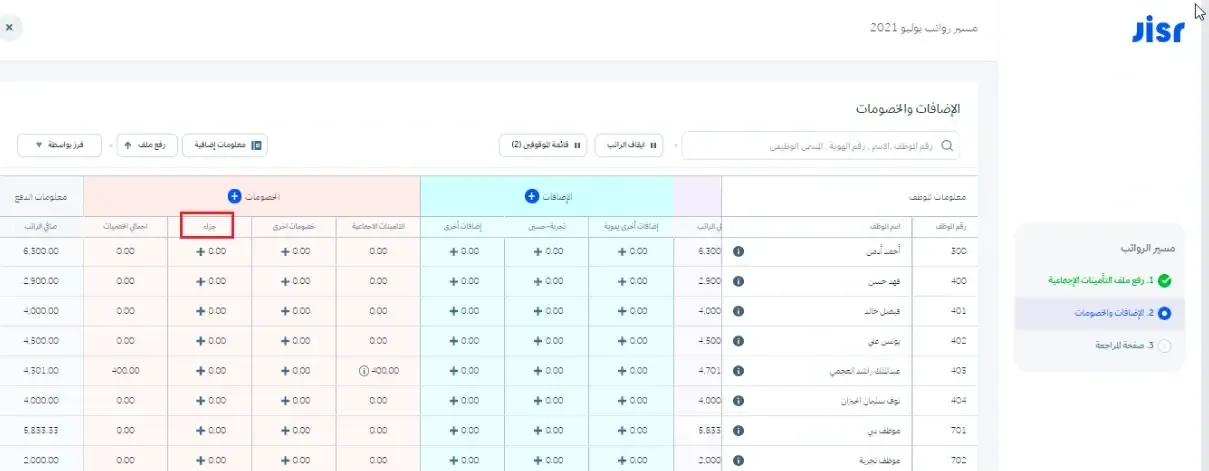The height and width of the screenshot is (471, 1209).
Task: Click the التأمينات الاجتماعية column header
Action: [379, 226]
